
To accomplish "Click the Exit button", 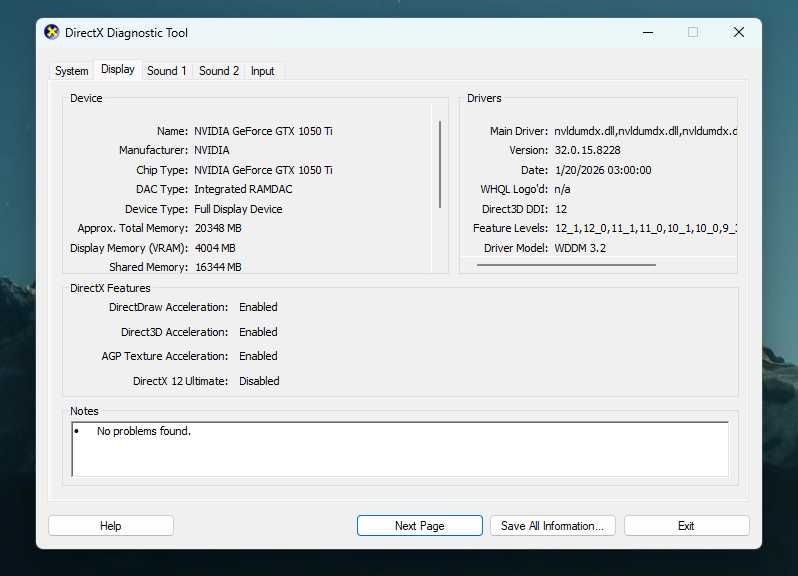I will point(687,526).
